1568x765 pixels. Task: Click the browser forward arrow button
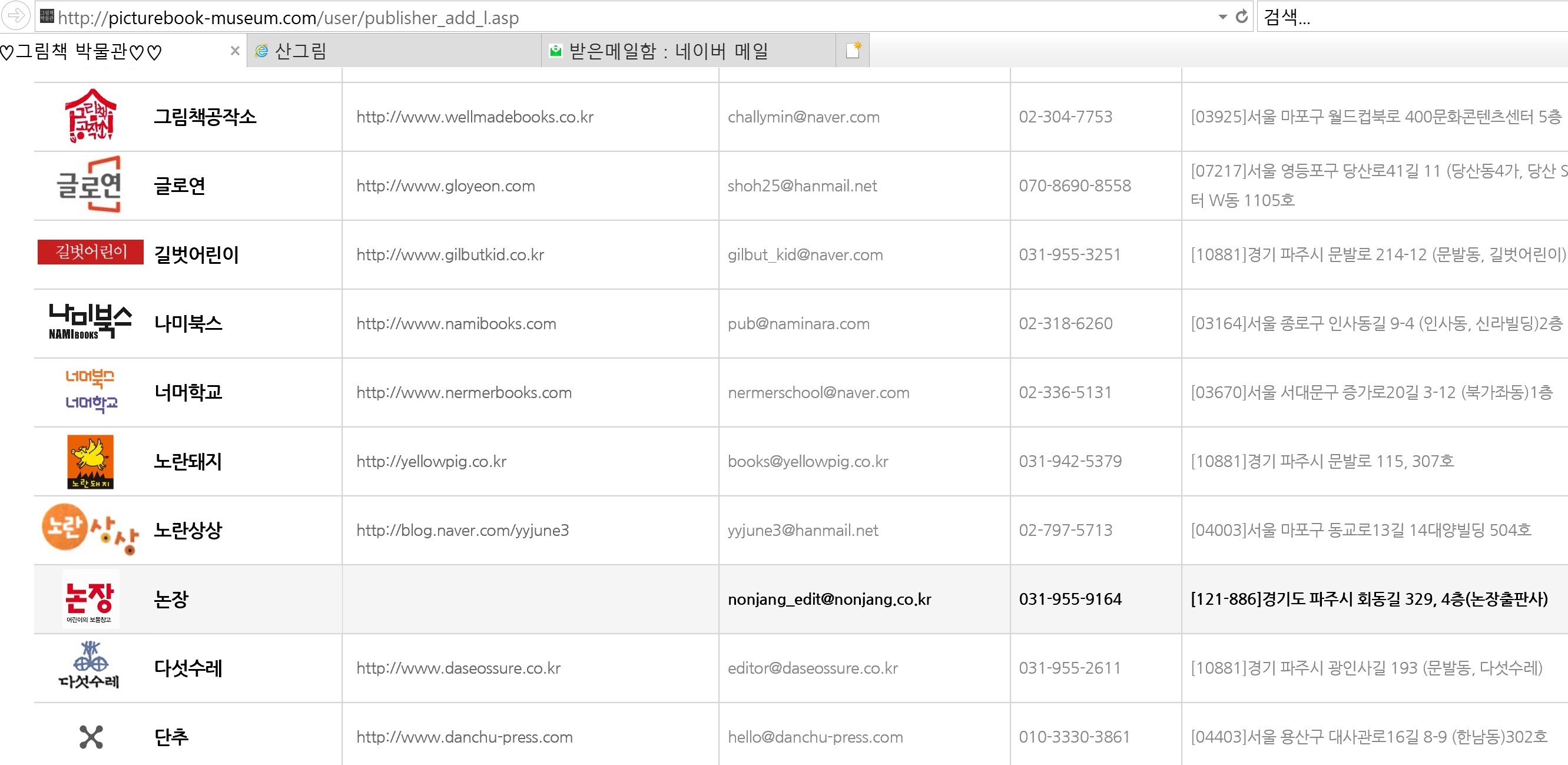pos(16,16)
